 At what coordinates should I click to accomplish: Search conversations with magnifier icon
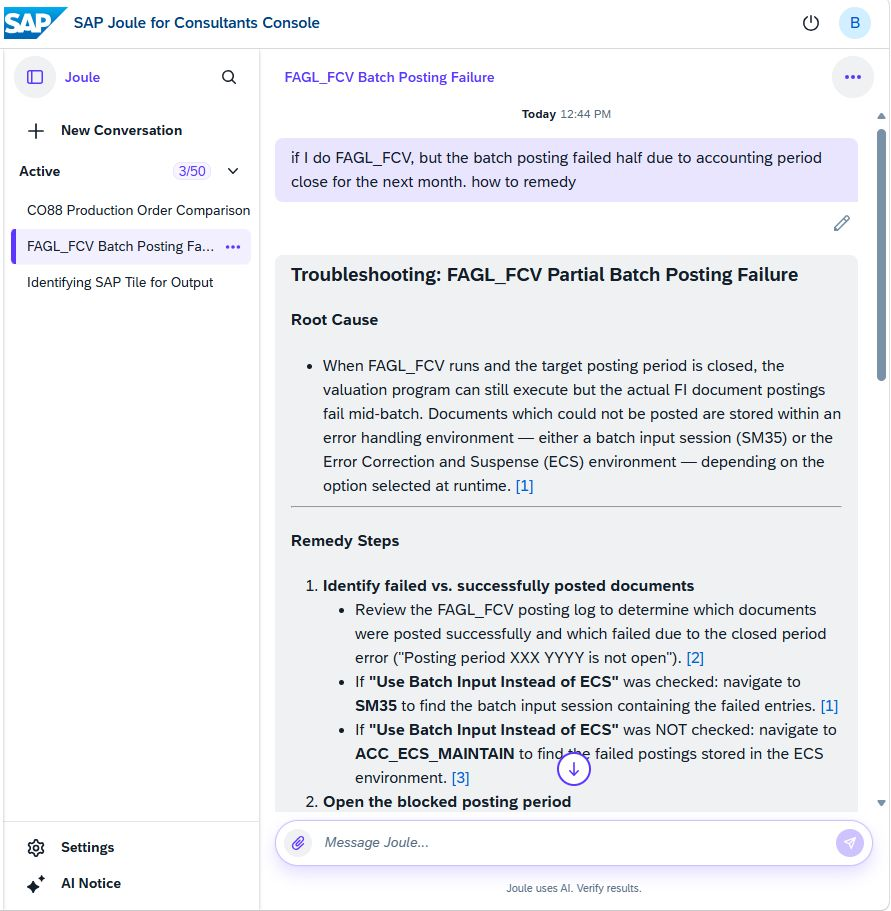229,77
